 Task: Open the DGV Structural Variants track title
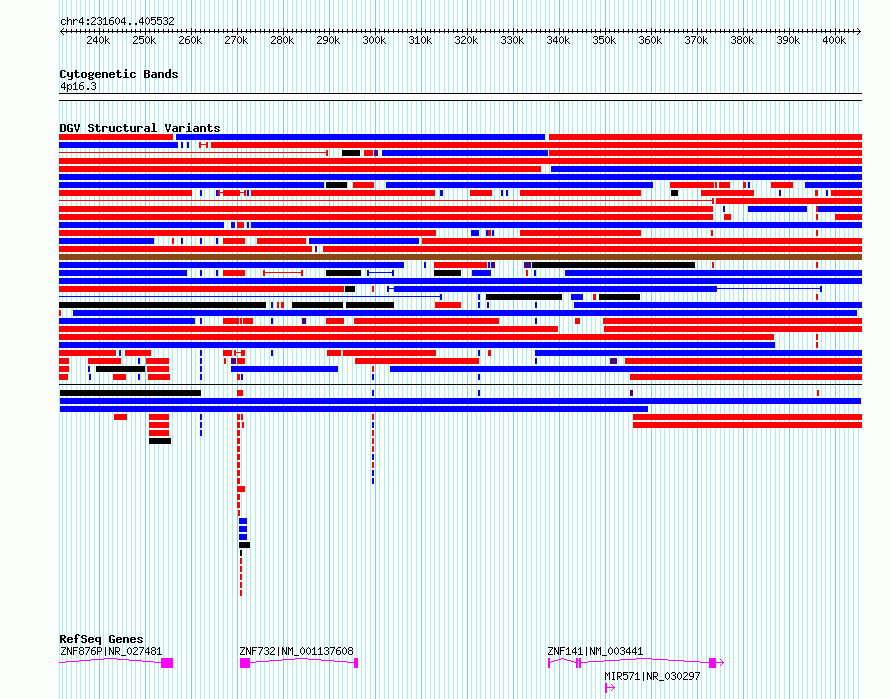click(x=140, y=128)
